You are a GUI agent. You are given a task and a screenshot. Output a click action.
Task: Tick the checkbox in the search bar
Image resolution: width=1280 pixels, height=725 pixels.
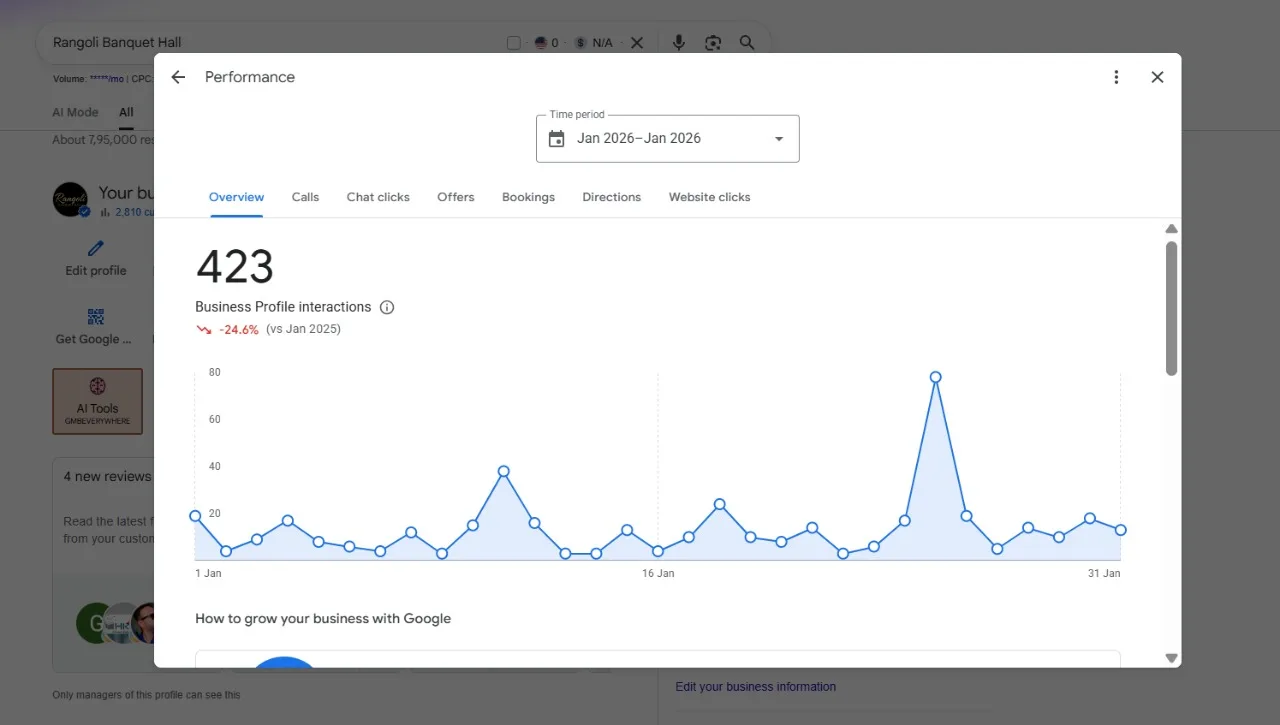click(514, 43)
